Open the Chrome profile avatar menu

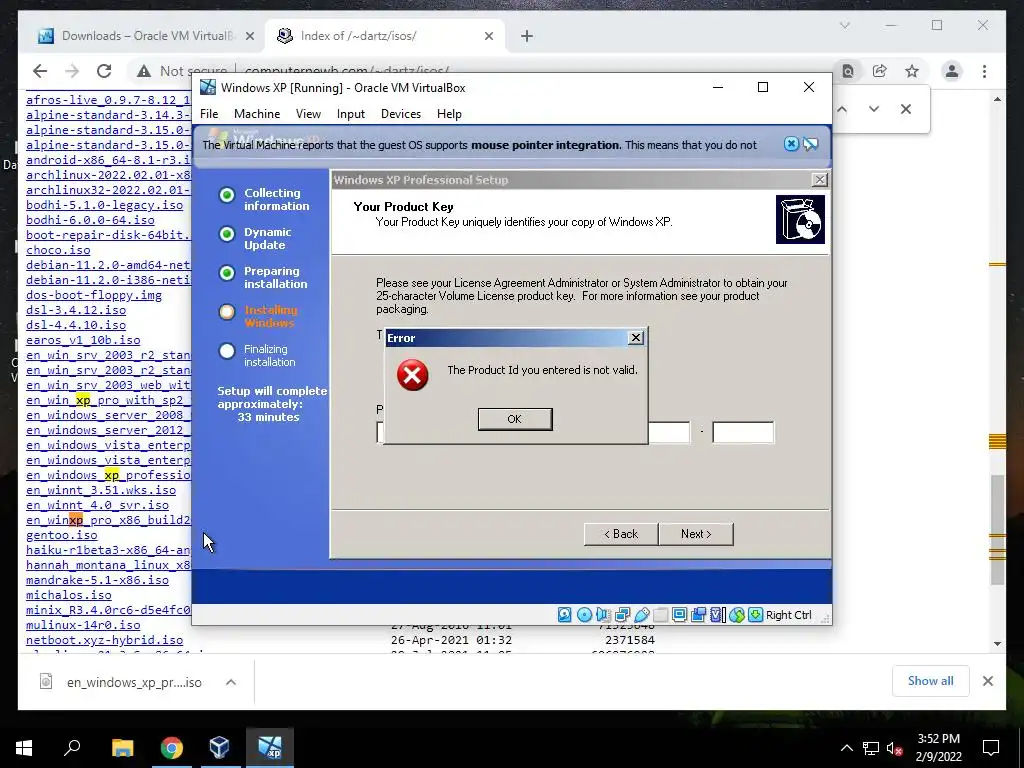point(952,71)
